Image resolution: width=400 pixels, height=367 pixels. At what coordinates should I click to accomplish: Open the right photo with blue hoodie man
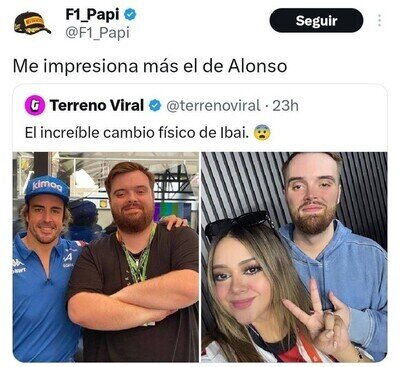[294, 257]
